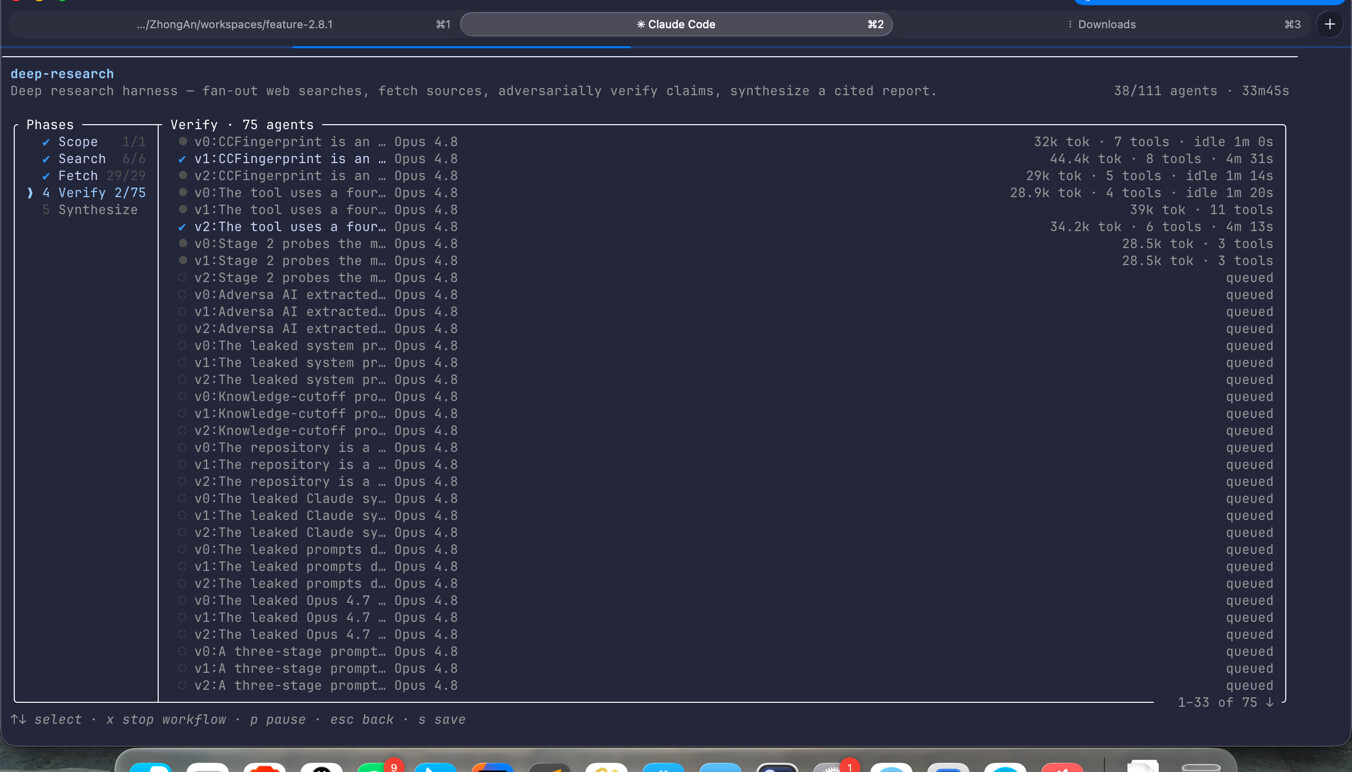This screenshot has width=1352, height=772.
Task: Select agent v2:Stage 2 probes the m… row
Action: point(725,278)
